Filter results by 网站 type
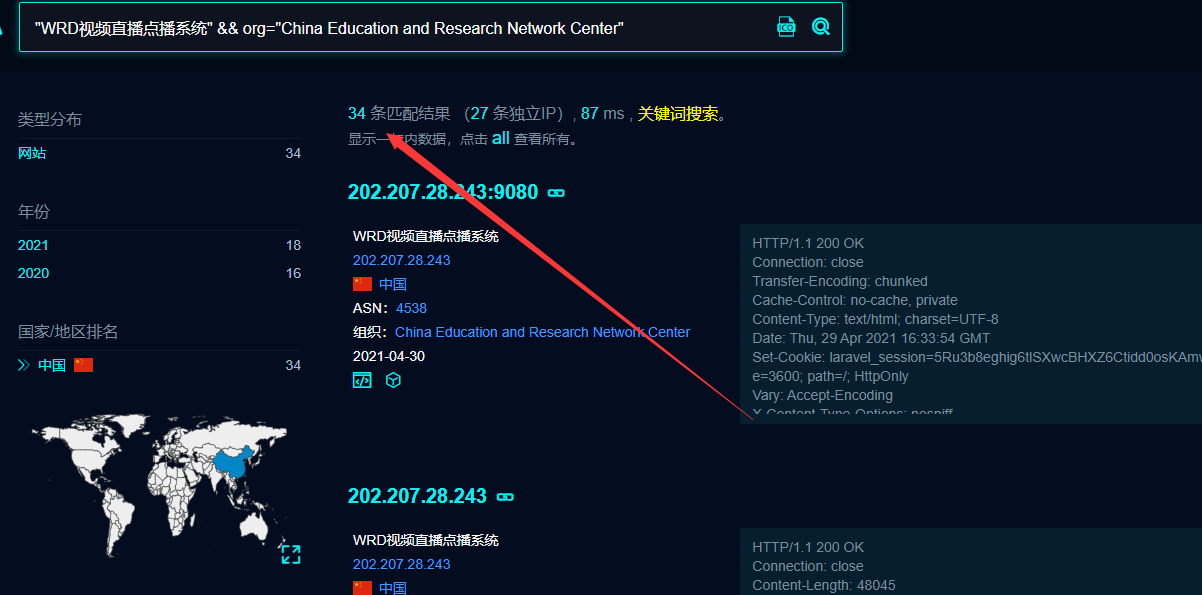This screenshot has width=1202, height=595. (x=32, y=153)
